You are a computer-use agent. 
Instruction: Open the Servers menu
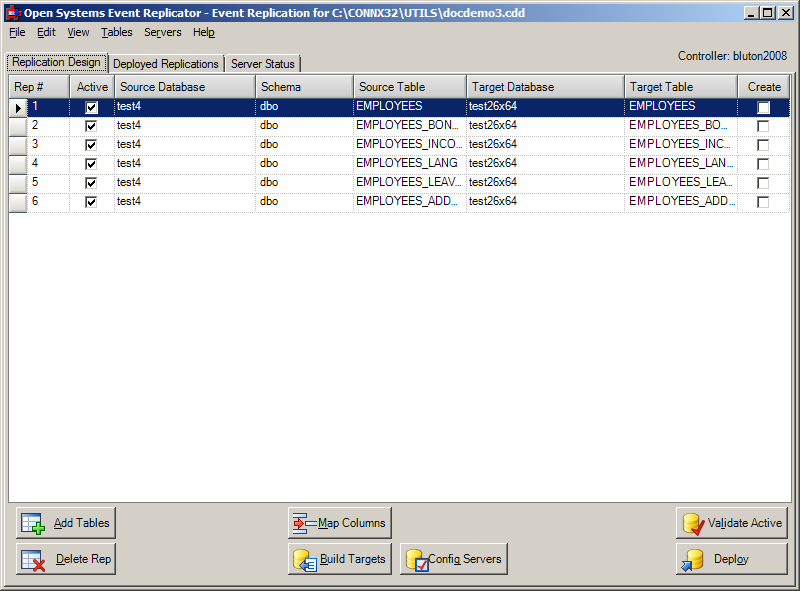[x=162, y=32]
